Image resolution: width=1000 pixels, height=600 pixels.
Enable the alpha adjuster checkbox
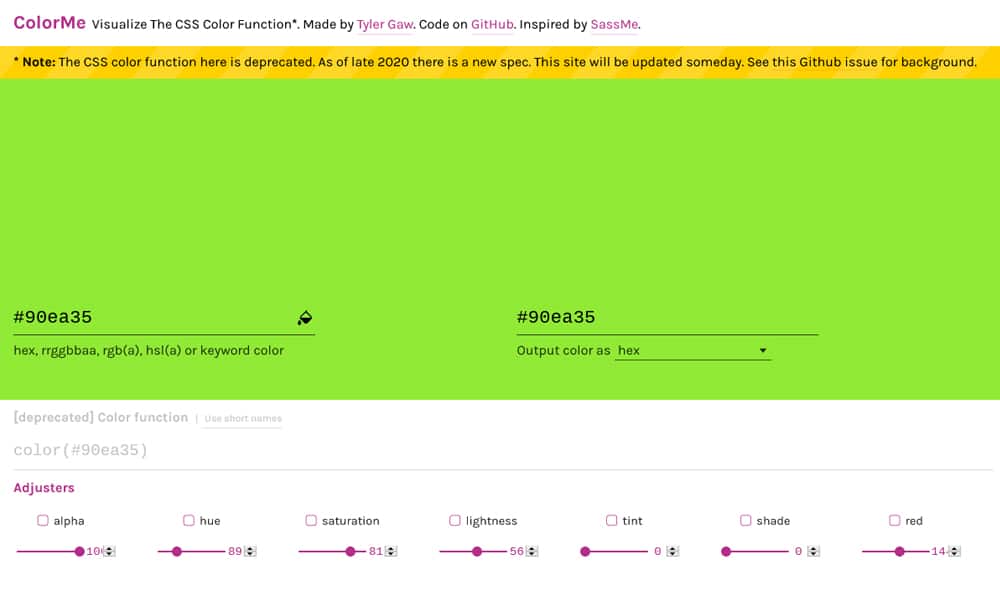tap(43, 520)
